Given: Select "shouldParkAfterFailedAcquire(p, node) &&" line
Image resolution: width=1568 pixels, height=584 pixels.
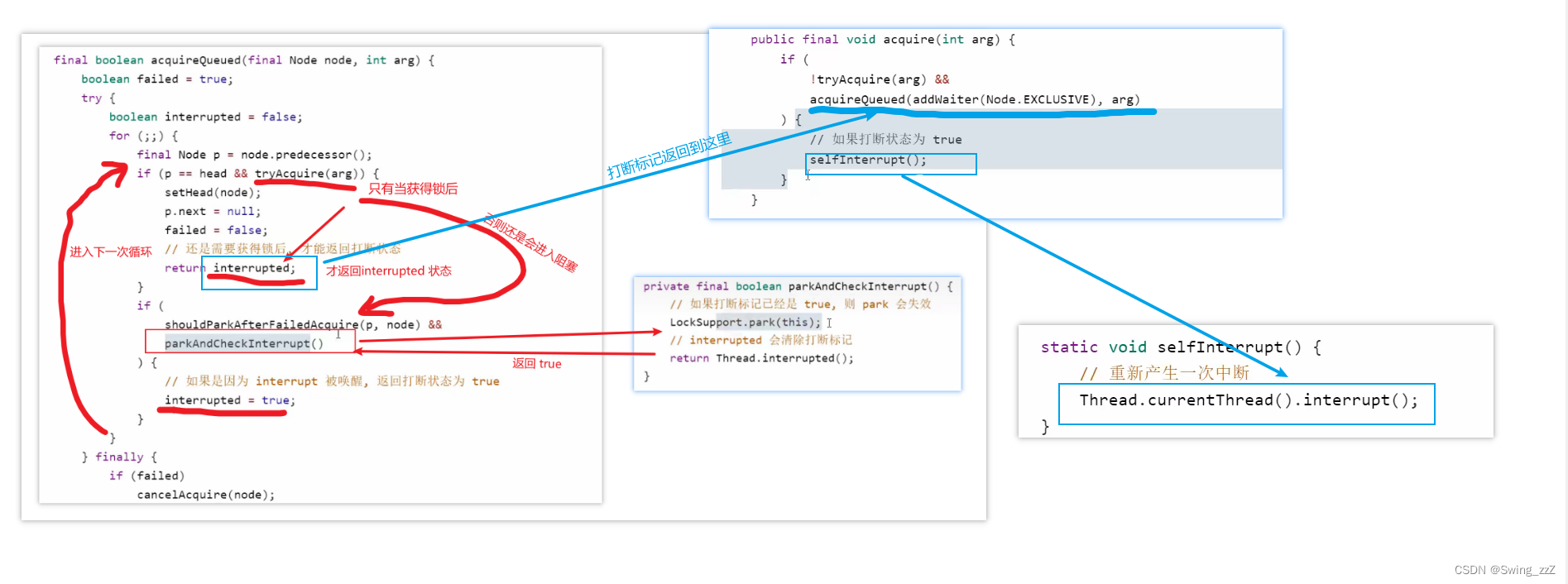Looking at the screenshot, I should (x=303, y=324).
